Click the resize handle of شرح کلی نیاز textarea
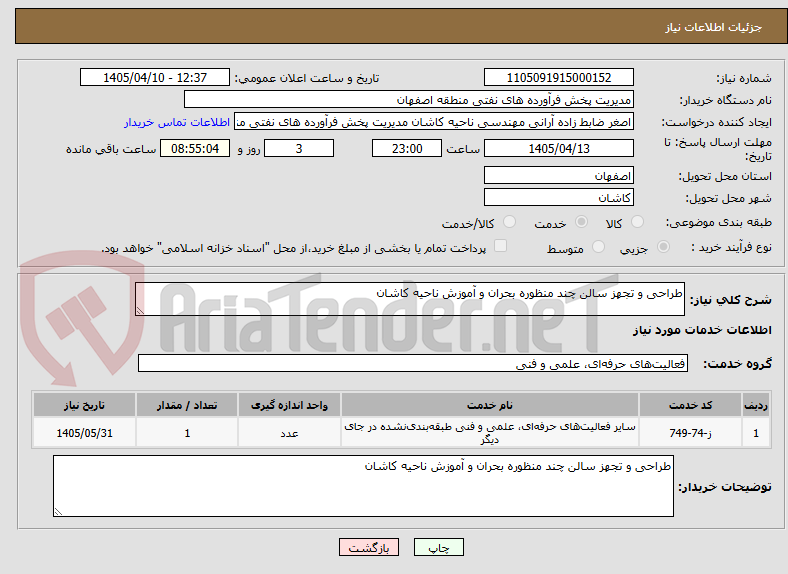788x574 pixels. click(x=140, y=311)
